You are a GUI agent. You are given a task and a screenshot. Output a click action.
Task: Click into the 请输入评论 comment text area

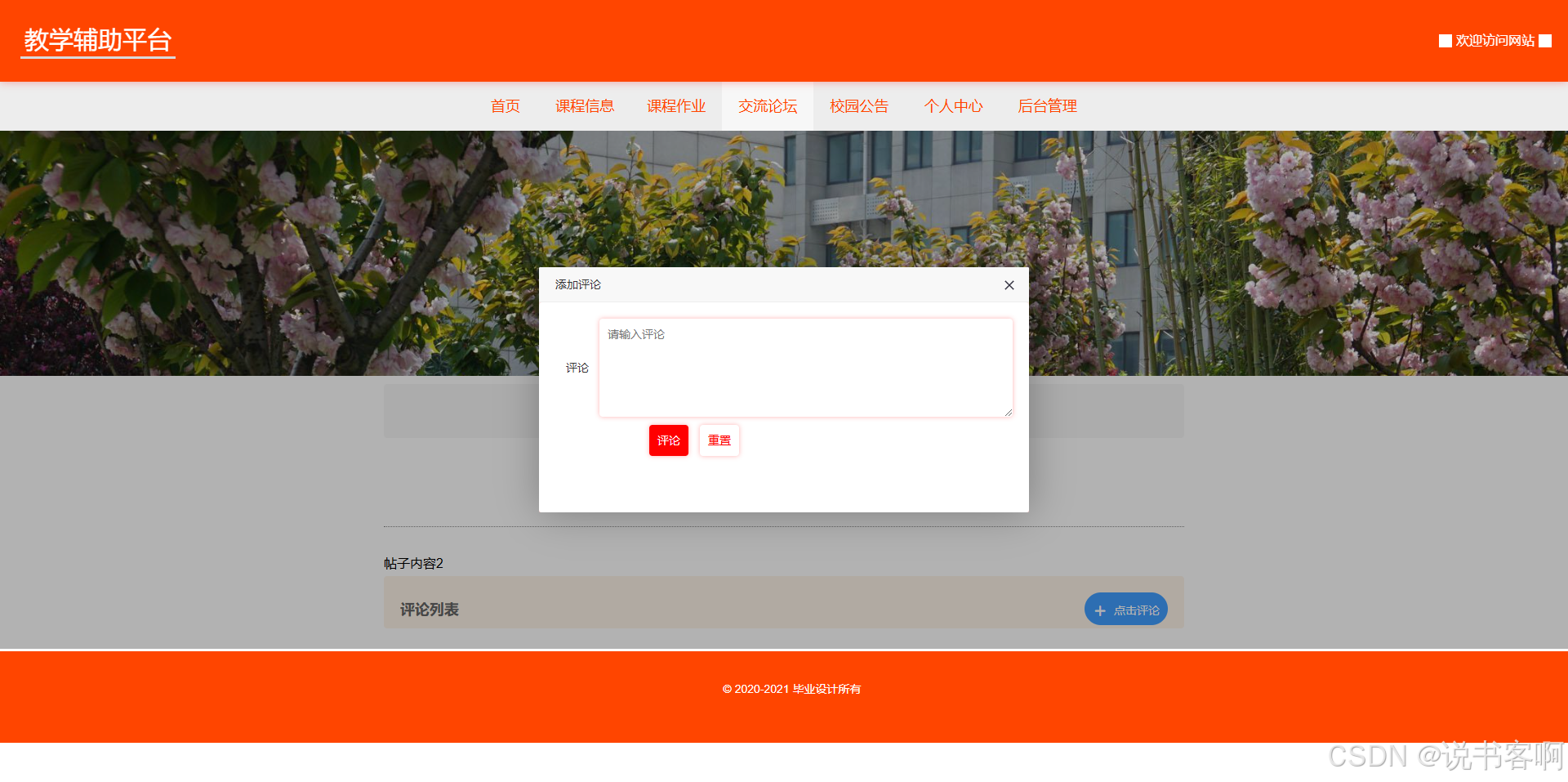coord(806,368)
